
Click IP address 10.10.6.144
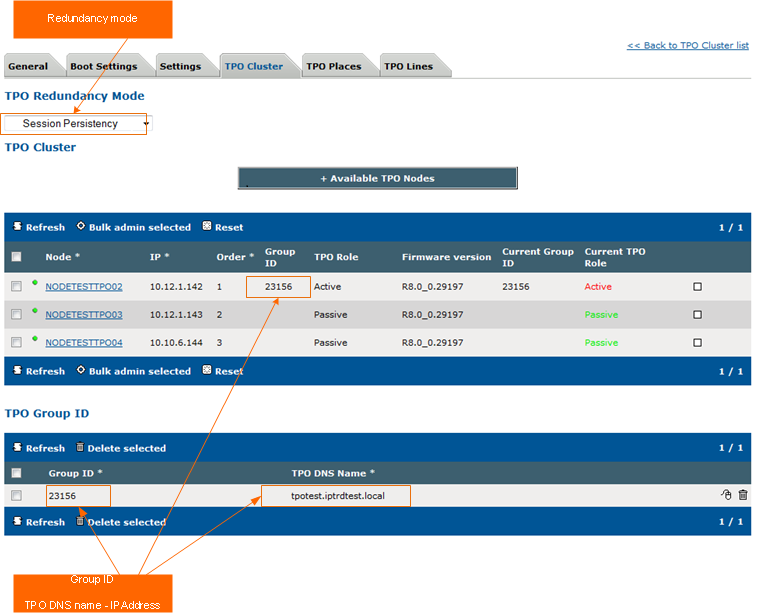click(x=176, y=343)
